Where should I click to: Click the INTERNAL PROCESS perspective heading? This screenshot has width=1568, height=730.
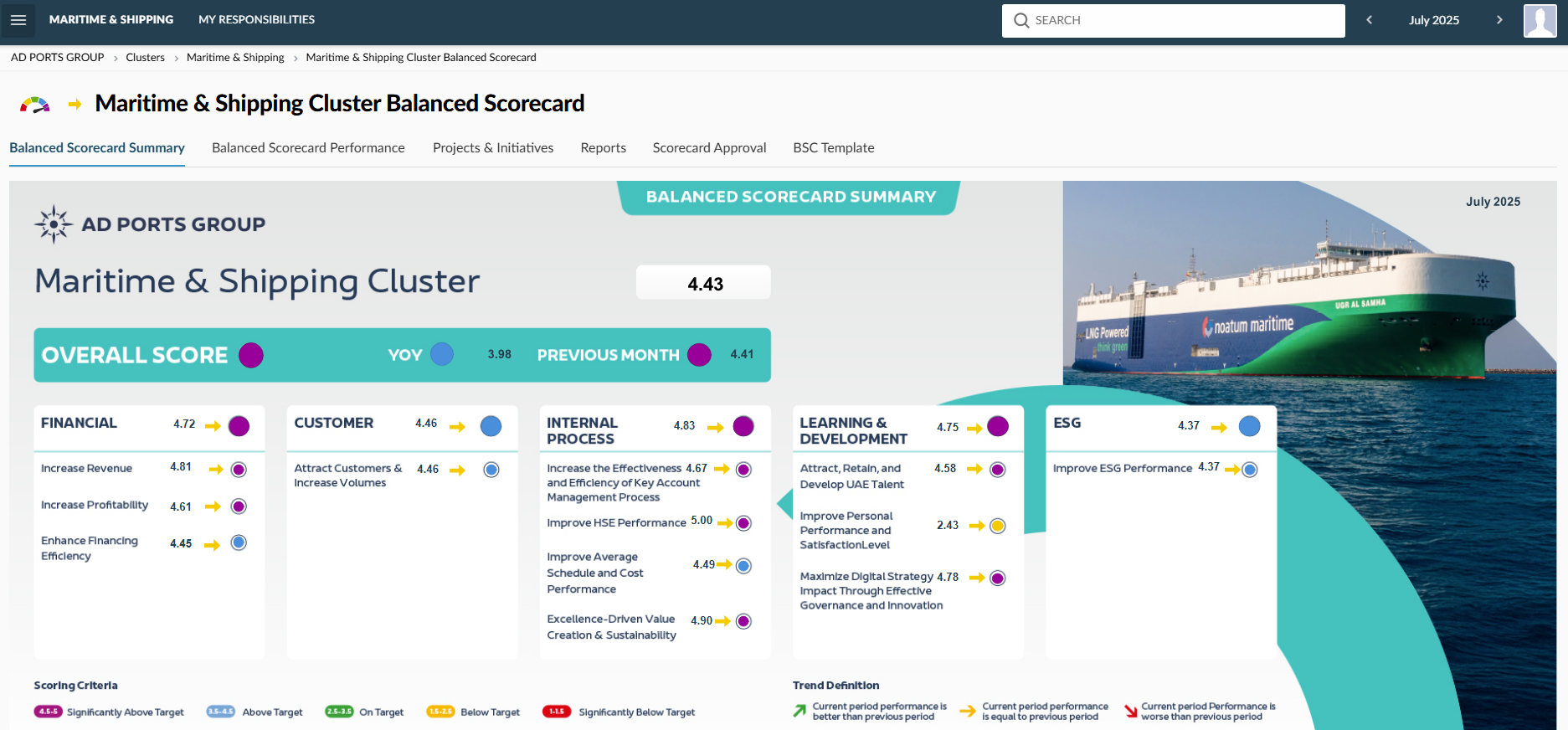click(x=583, y=430)
